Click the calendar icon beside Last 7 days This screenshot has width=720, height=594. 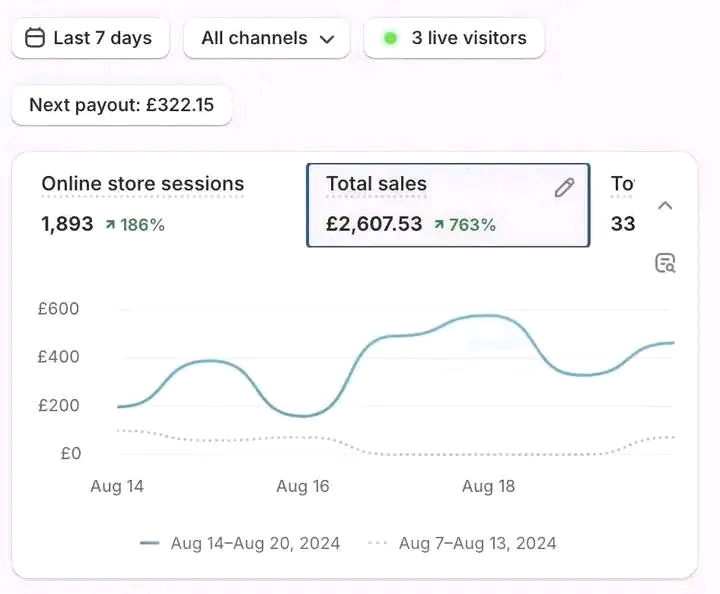point(35,38)
